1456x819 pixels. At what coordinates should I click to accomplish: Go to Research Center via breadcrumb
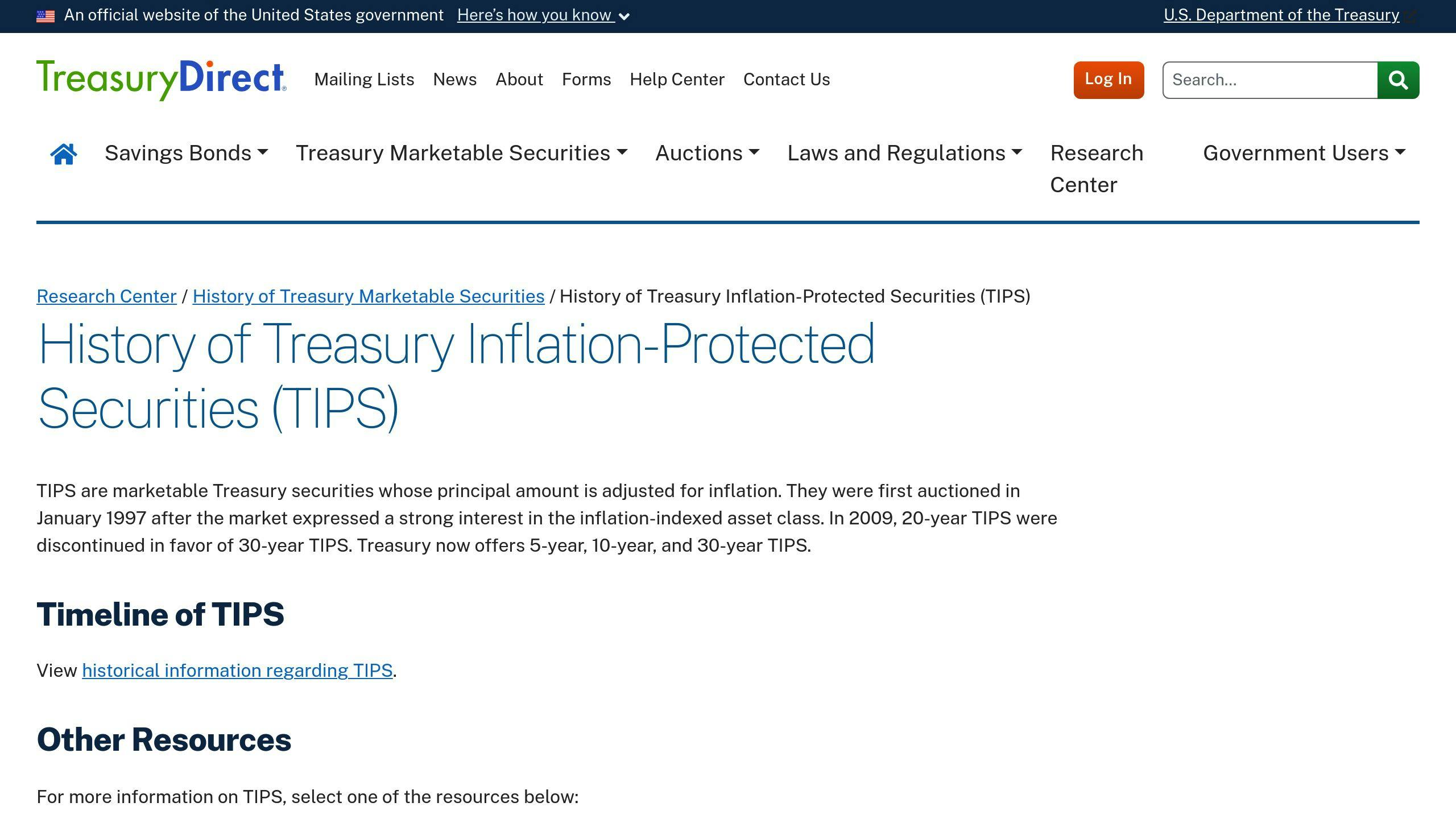pyautogui.click(x=106, y=296)
